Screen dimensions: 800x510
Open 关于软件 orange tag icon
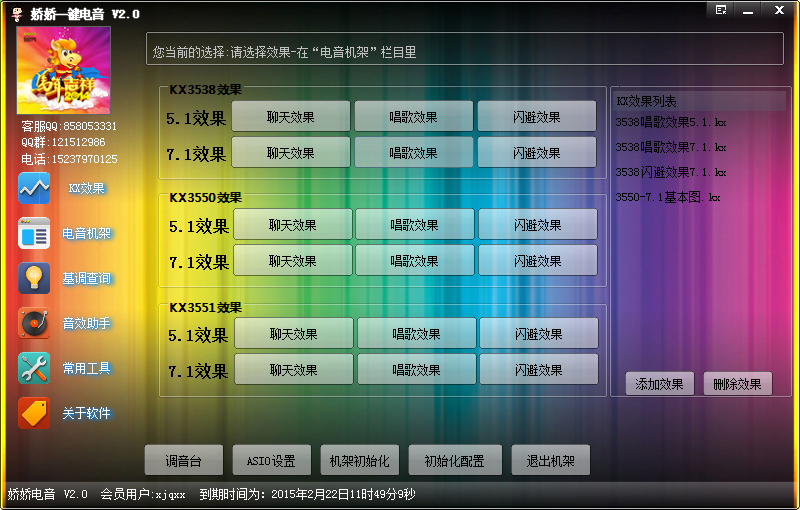[x=34, y=413]
